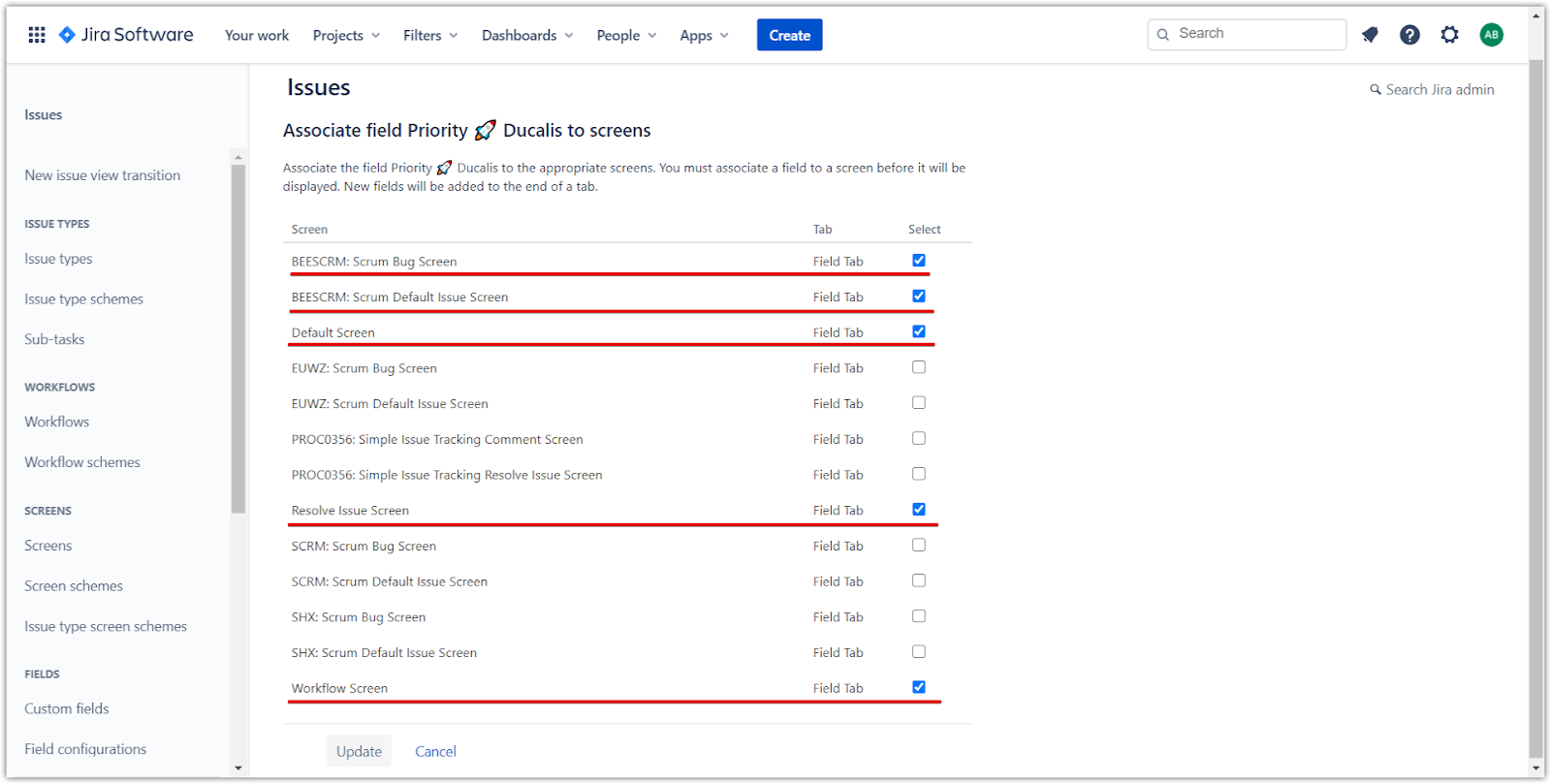Click 'Workflow Screen' row text
Viewport: 1551px width, 784px height.
[339, 688]
